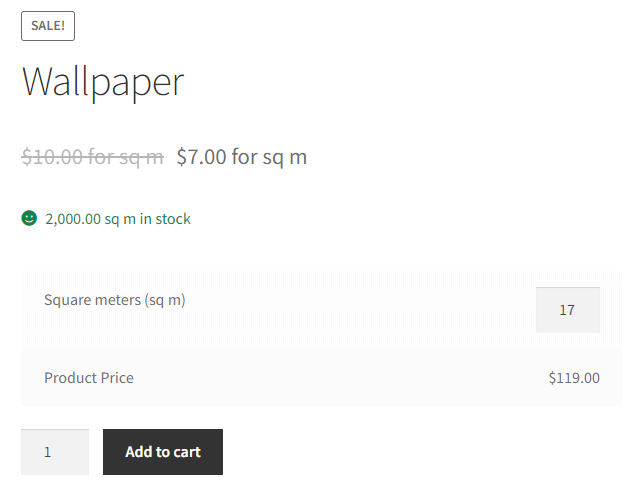The image size is (637, 490).
Task: Click the SALE! badge
Action: tap(48, 26)
